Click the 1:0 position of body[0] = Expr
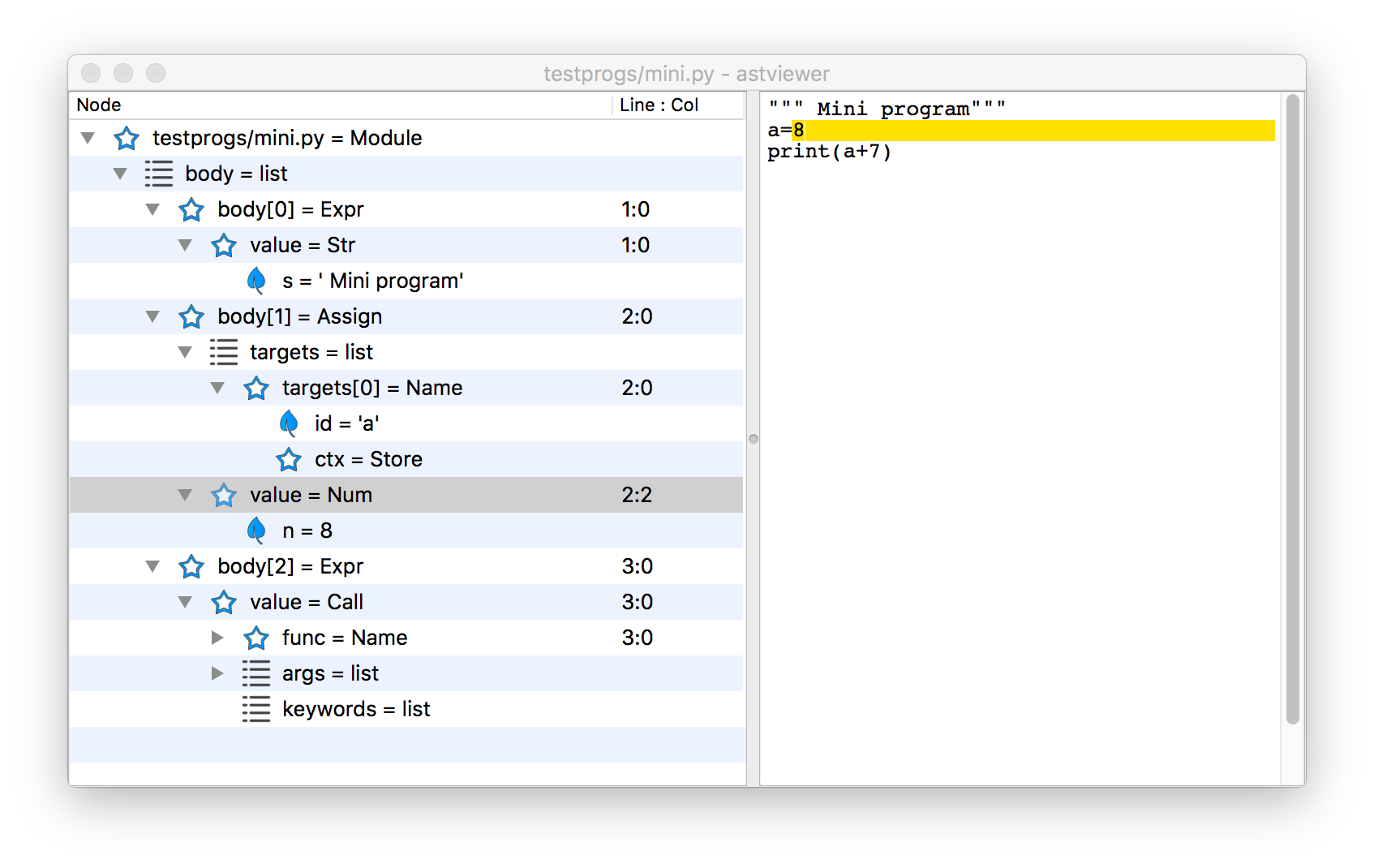Viewport: 1374px width, 868px height. pos(636,209)
